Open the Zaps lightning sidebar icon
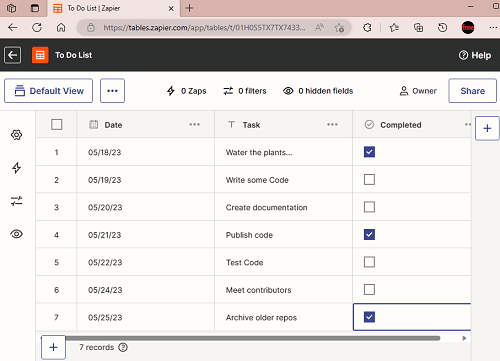500x361 pixels. [x=16, y=168]
